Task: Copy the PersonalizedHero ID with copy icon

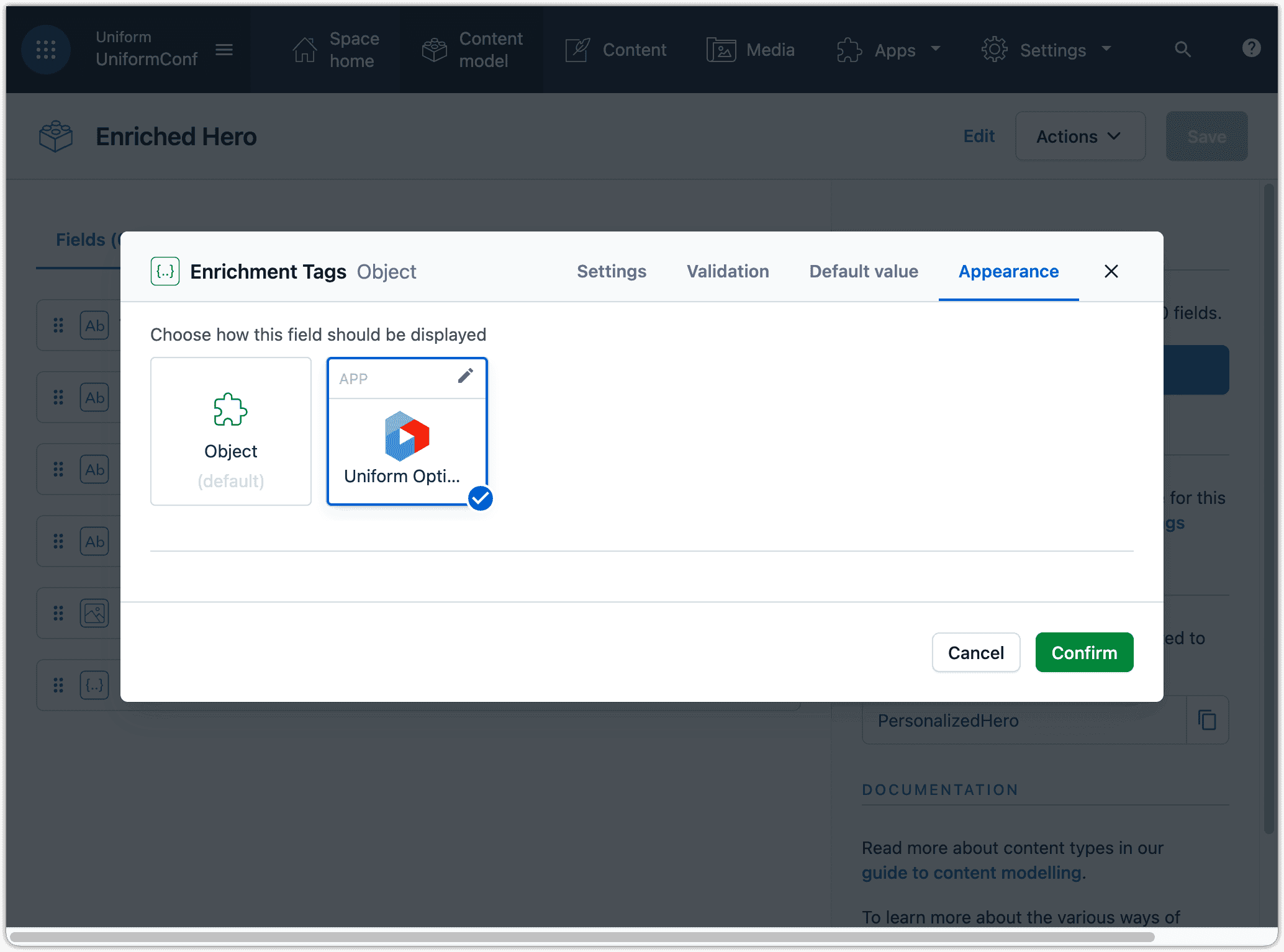Action: pos(1206,720)
